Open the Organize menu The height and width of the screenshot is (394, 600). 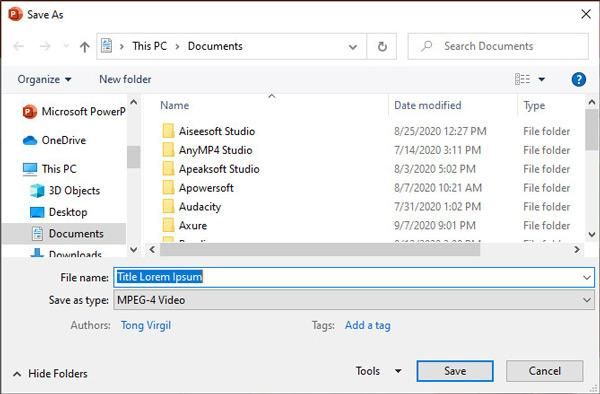(x=44, y=80)
